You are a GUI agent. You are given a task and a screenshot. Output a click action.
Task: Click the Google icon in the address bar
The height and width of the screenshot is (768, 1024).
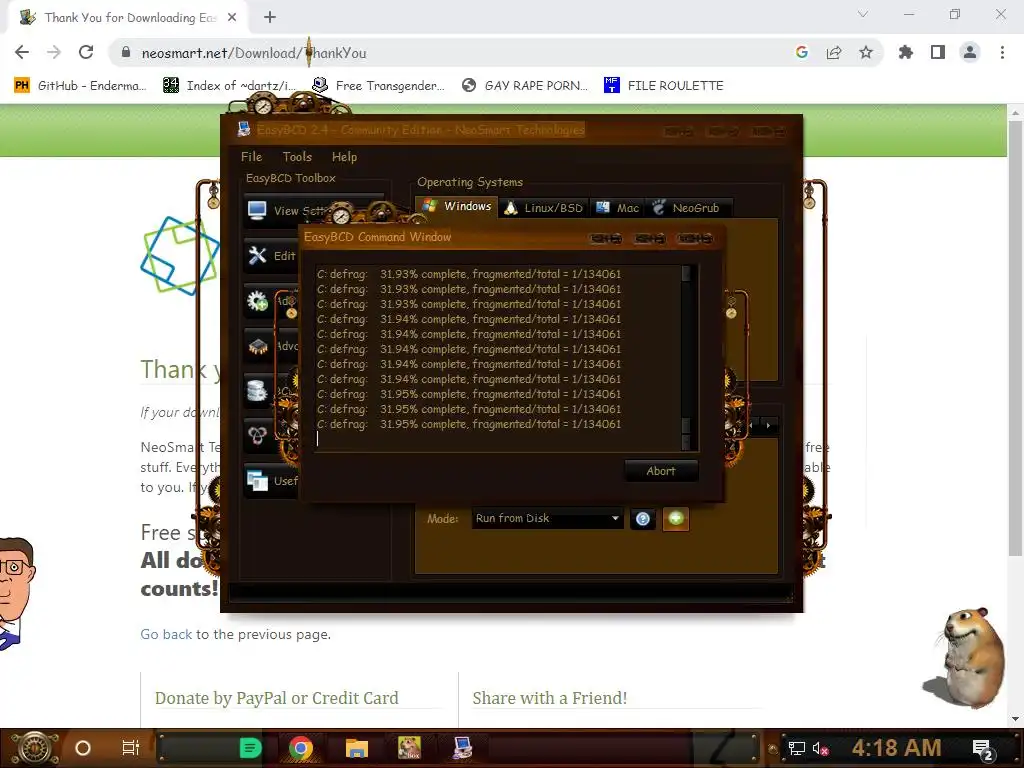(802, 52)
